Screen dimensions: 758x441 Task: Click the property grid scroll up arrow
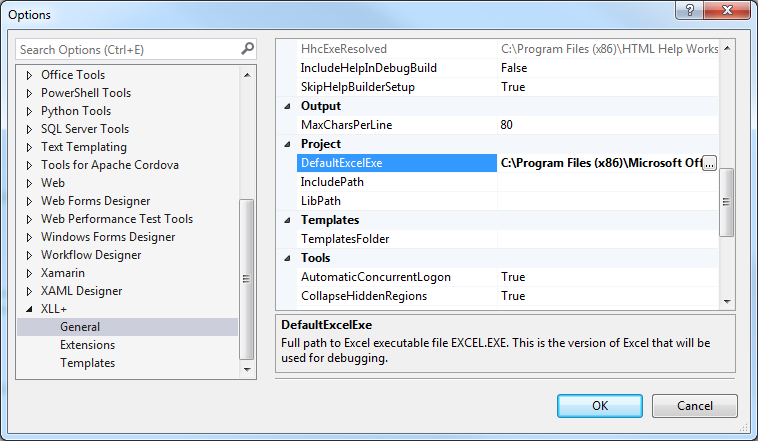click(x=727, y=48)
